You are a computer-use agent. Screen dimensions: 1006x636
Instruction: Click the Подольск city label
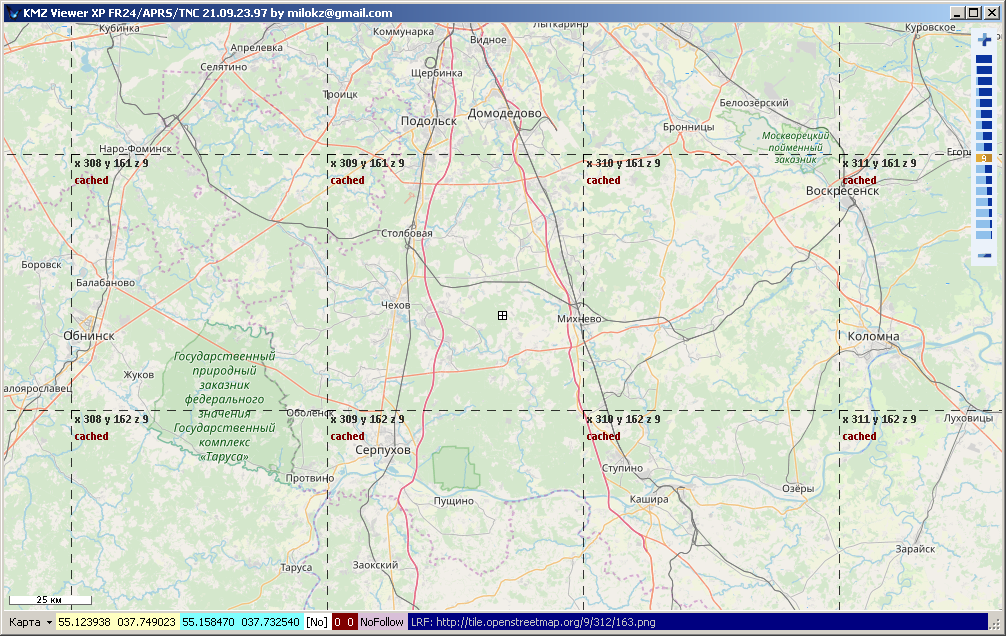429,121
